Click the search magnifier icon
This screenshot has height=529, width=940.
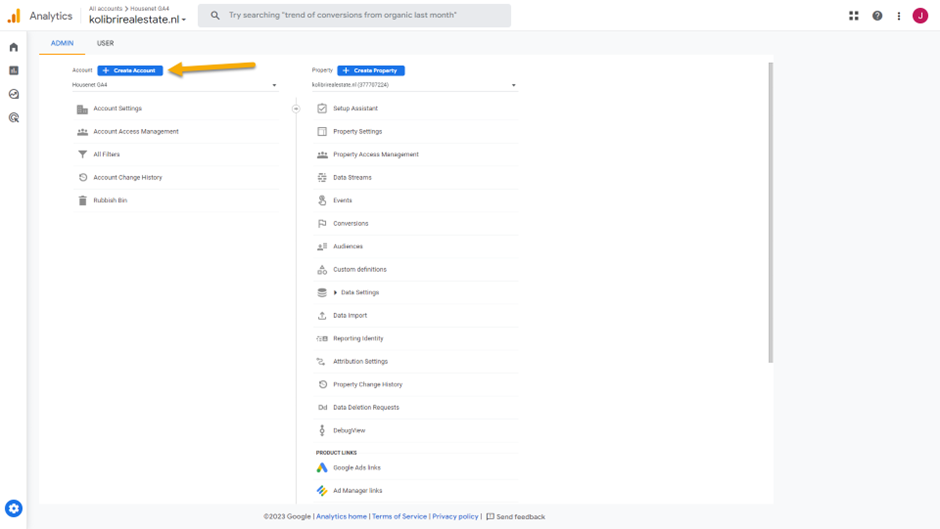click(x=215, y=15)
